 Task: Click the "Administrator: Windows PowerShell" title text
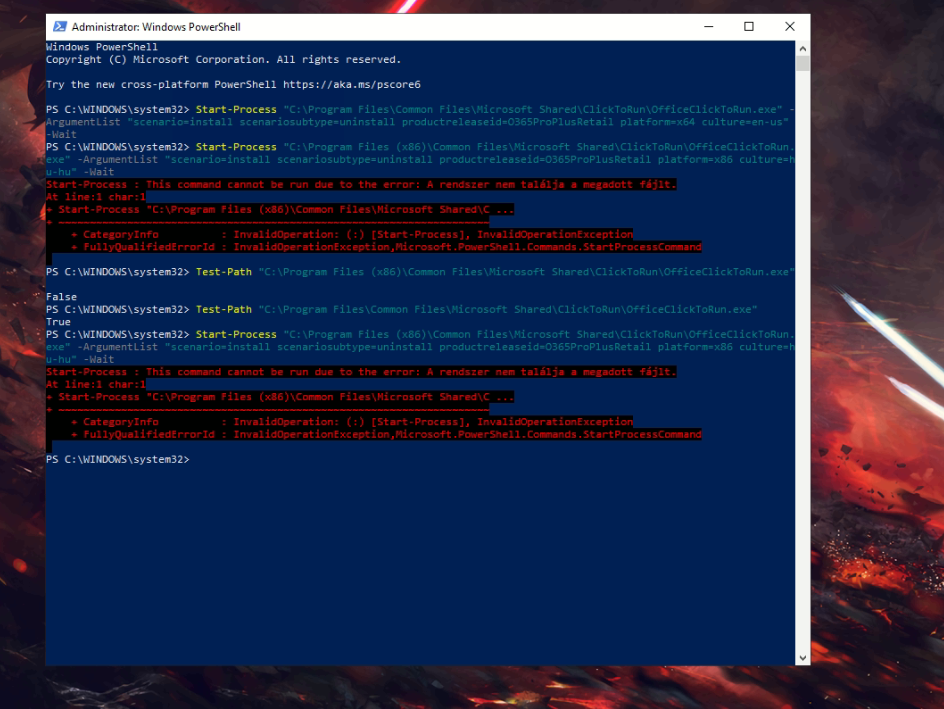tap(156, 27)
